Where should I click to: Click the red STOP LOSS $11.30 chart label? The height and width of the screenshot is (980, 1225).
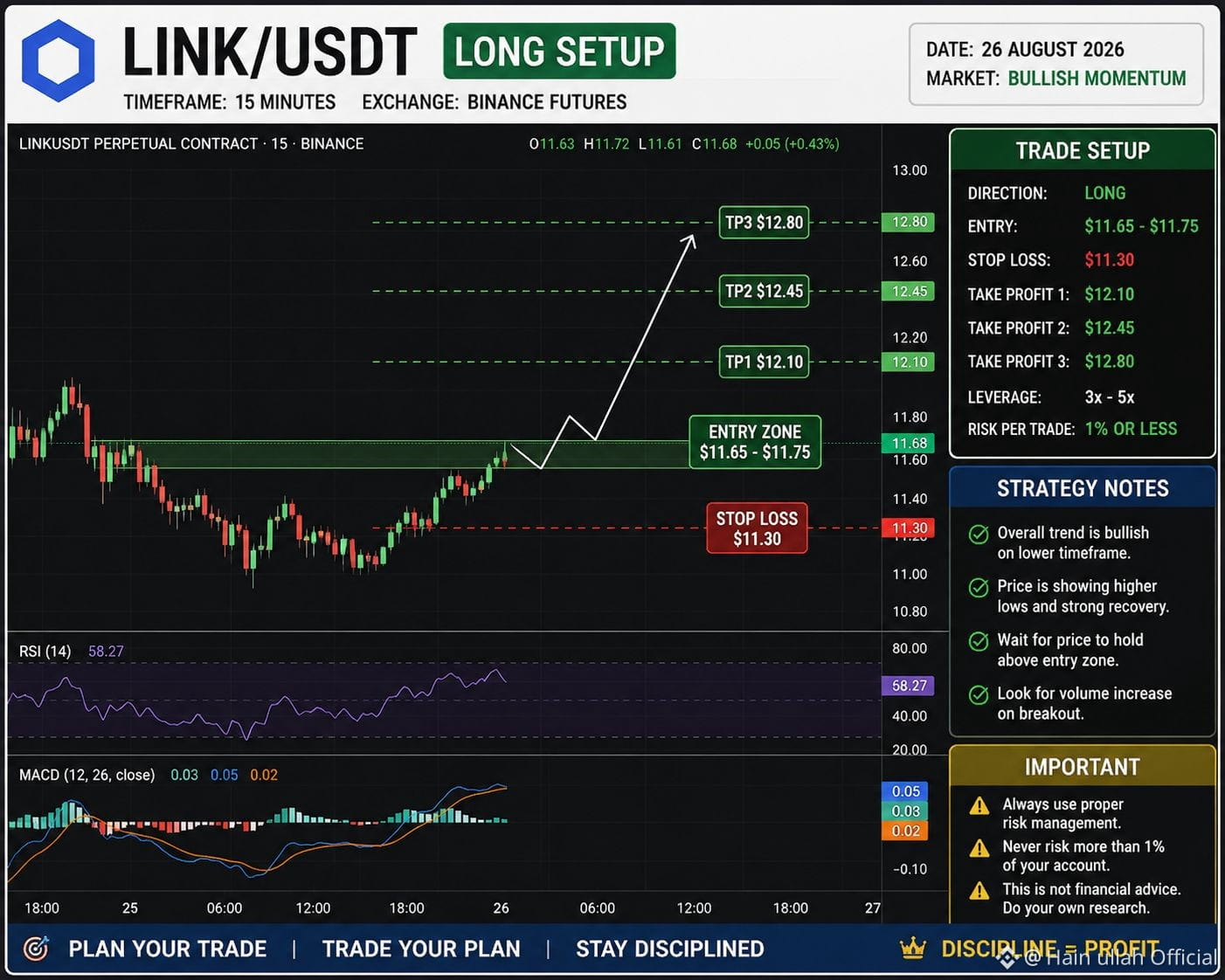(x=757, y=528)
